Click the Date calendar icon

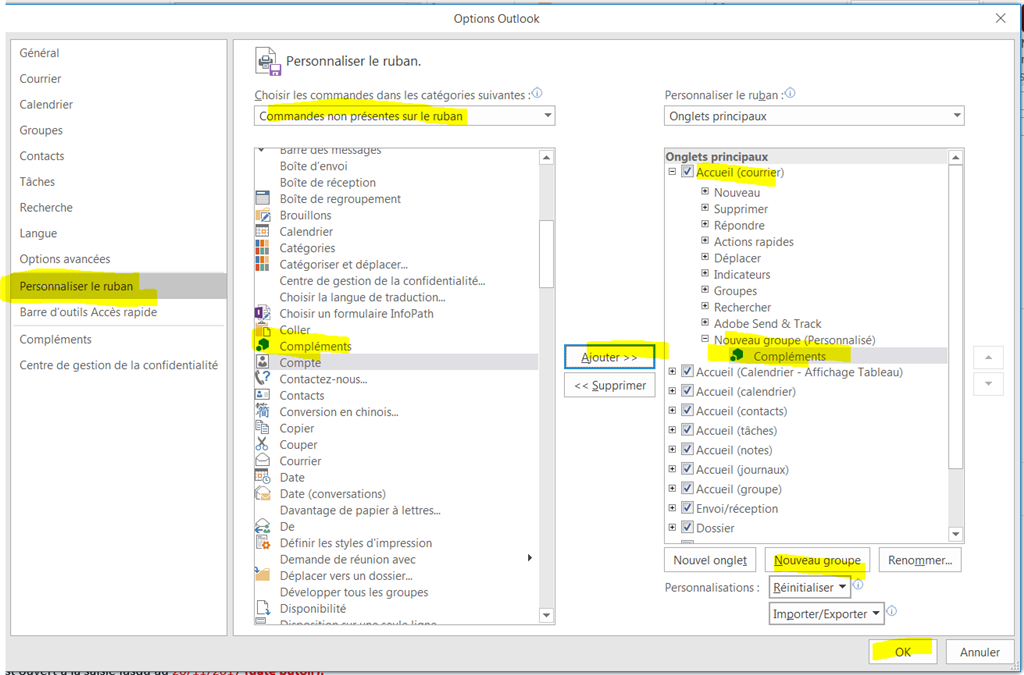[x=263, y=477]
